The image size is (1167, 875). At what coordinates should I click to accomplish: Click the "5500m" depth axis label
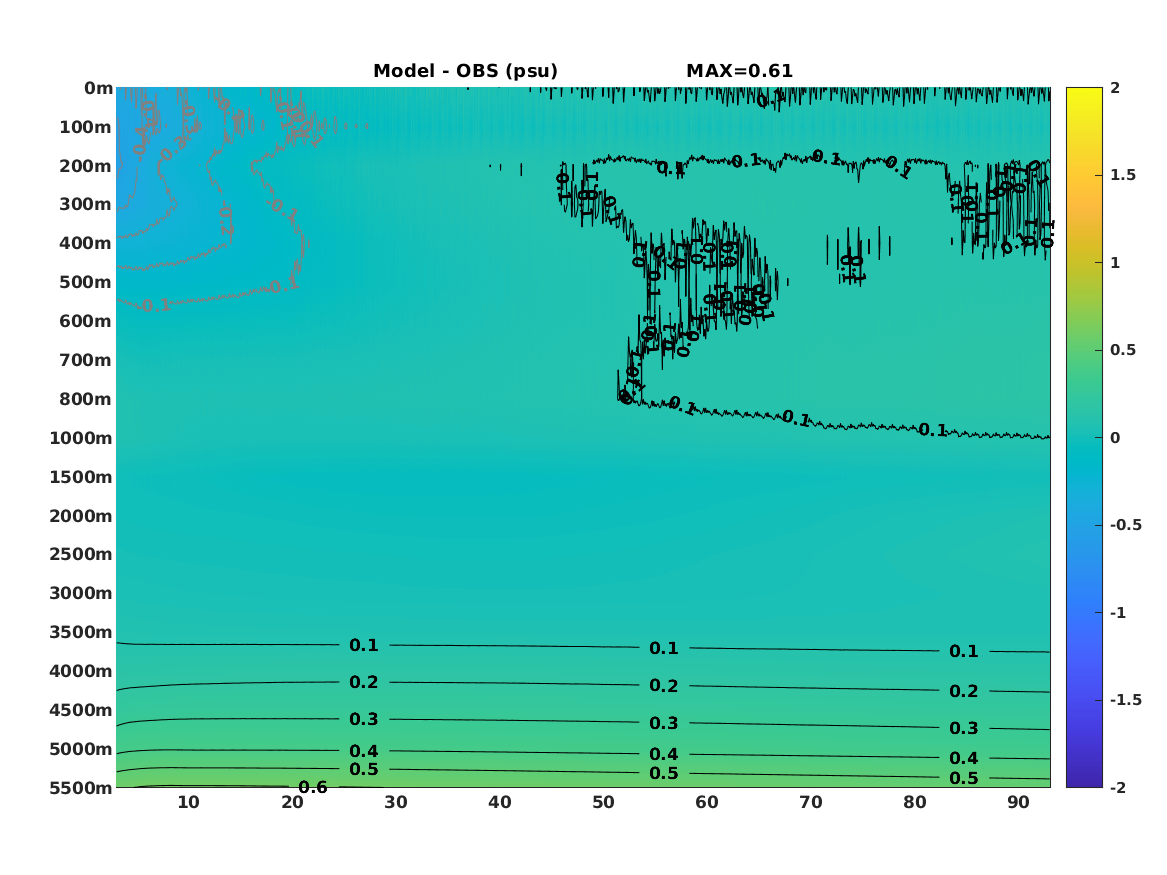point(81,788)
